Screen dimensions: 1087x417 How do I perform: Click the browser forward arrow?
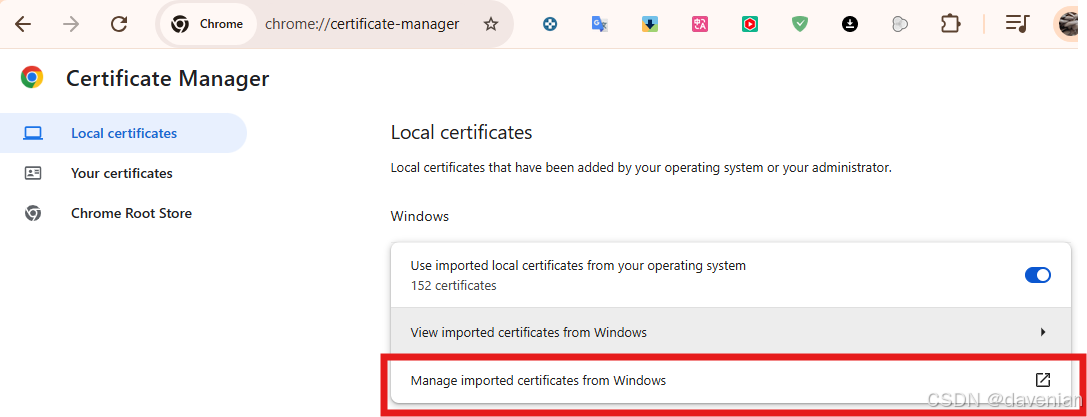[x=71, y=25]
